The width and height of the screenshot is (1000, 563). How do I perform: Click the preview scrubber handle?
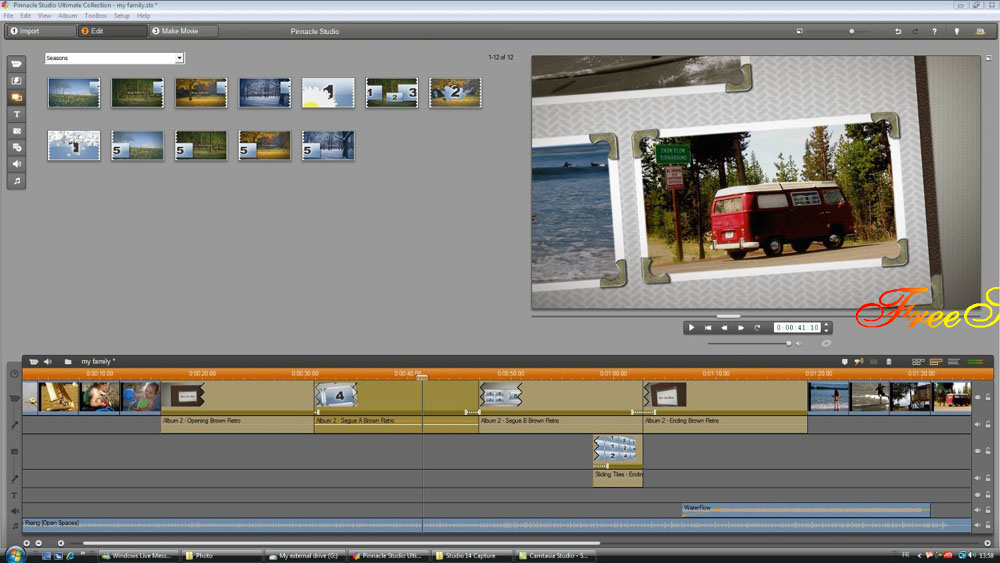point(728,316)
